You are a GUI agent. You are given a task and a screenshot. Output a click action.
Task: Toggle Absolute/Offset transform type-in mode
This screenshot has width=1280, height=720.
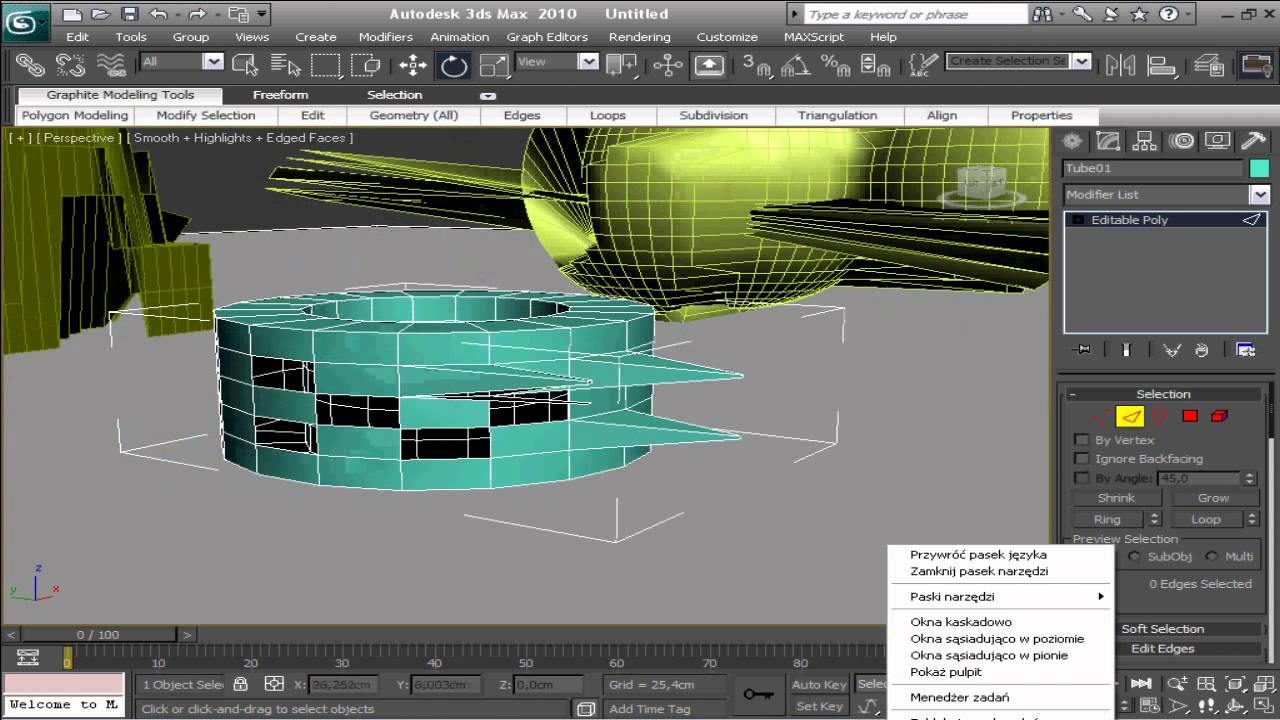(x=274, y=684)
